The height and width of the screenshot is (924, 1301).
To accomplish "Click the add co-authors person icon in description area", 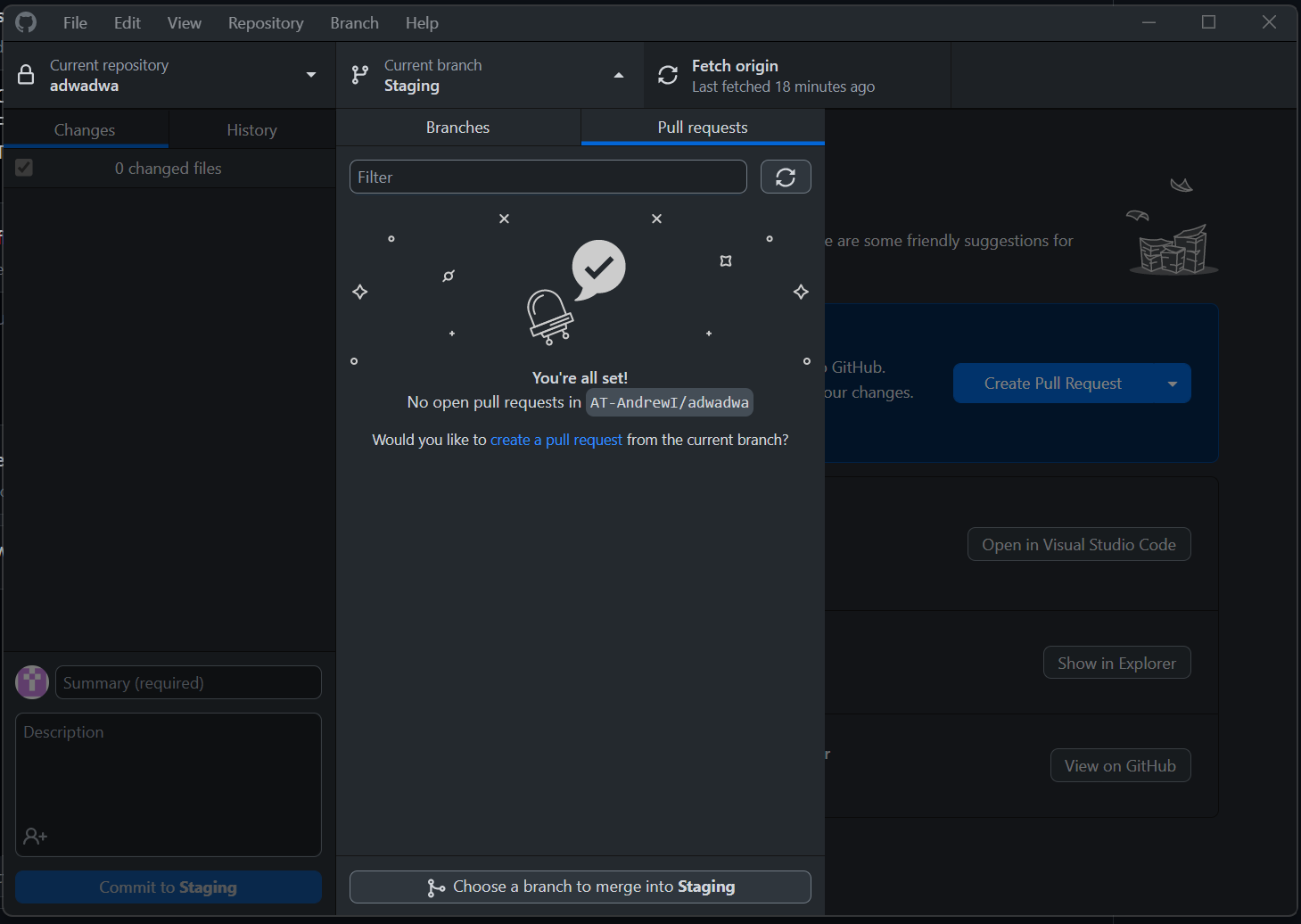I will pyautogui.click(x=36, y=836).
